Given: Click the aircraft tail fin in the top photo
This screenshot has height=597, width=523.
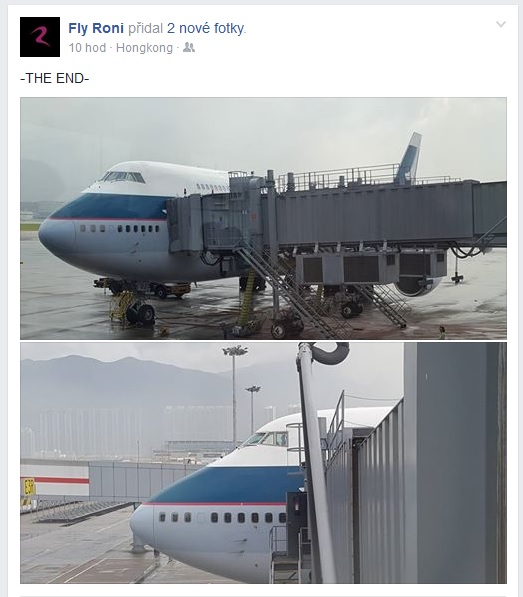Looking at the screenshot, I should point(409,158).
